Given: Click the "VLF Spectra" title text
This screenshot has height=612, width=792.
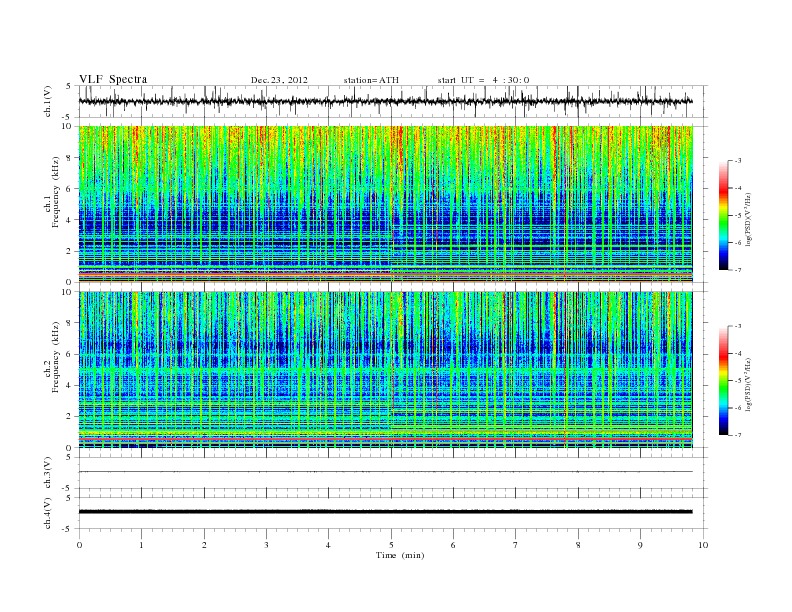Looking at the screenshot, I should click(x=113, y=79).
